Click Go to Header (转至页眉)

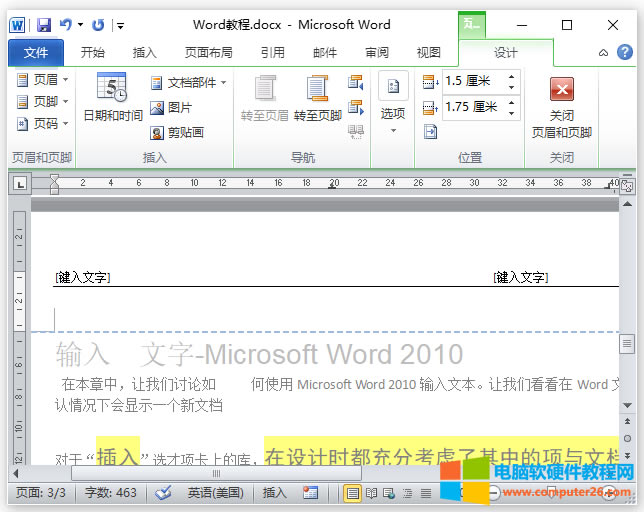(265, 99)
